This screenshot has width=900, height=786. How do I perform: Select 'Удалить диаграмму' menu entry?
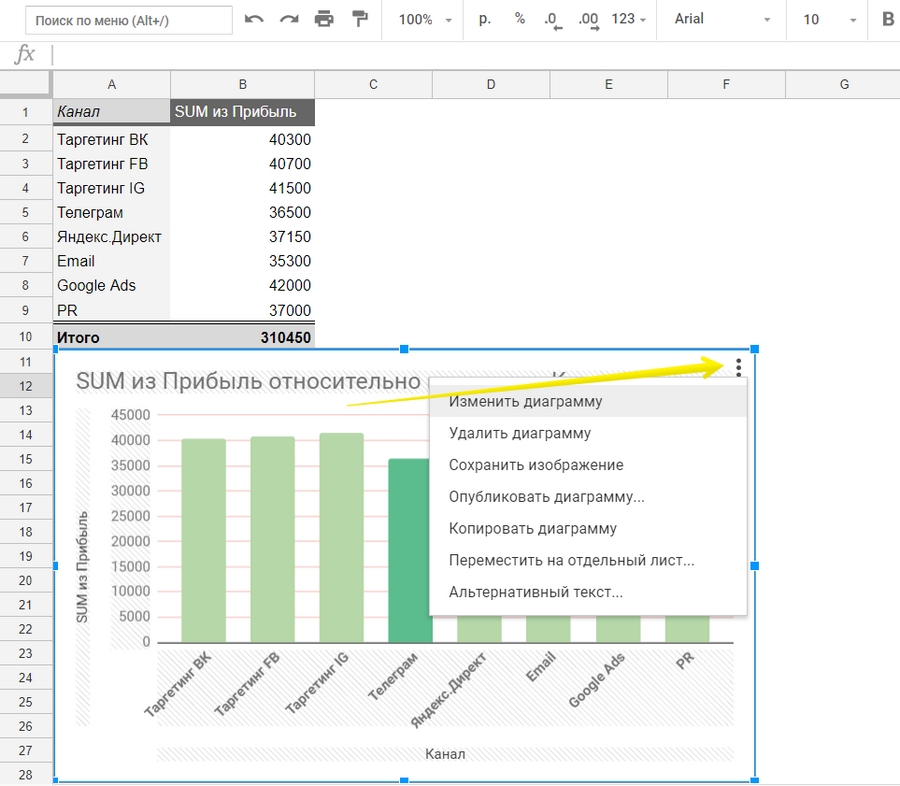click(x=519, y=434)
